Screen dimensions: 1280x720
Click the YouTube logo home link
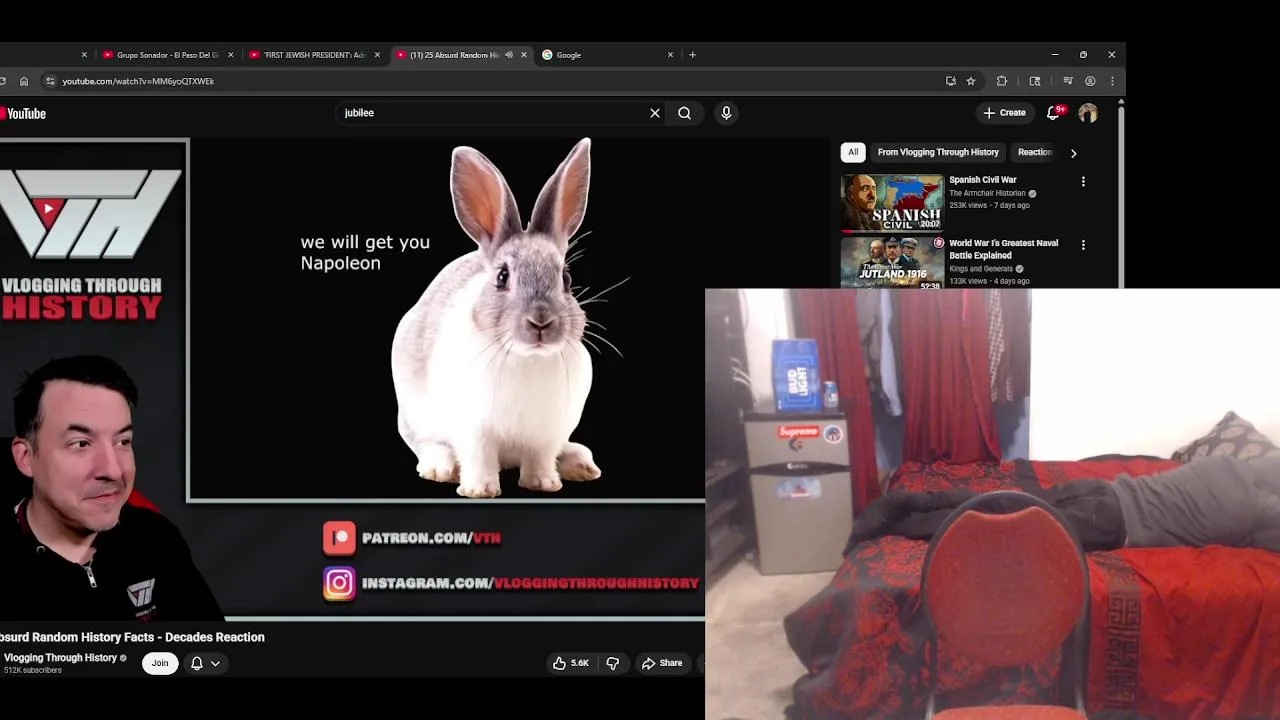tap(23, 113)
